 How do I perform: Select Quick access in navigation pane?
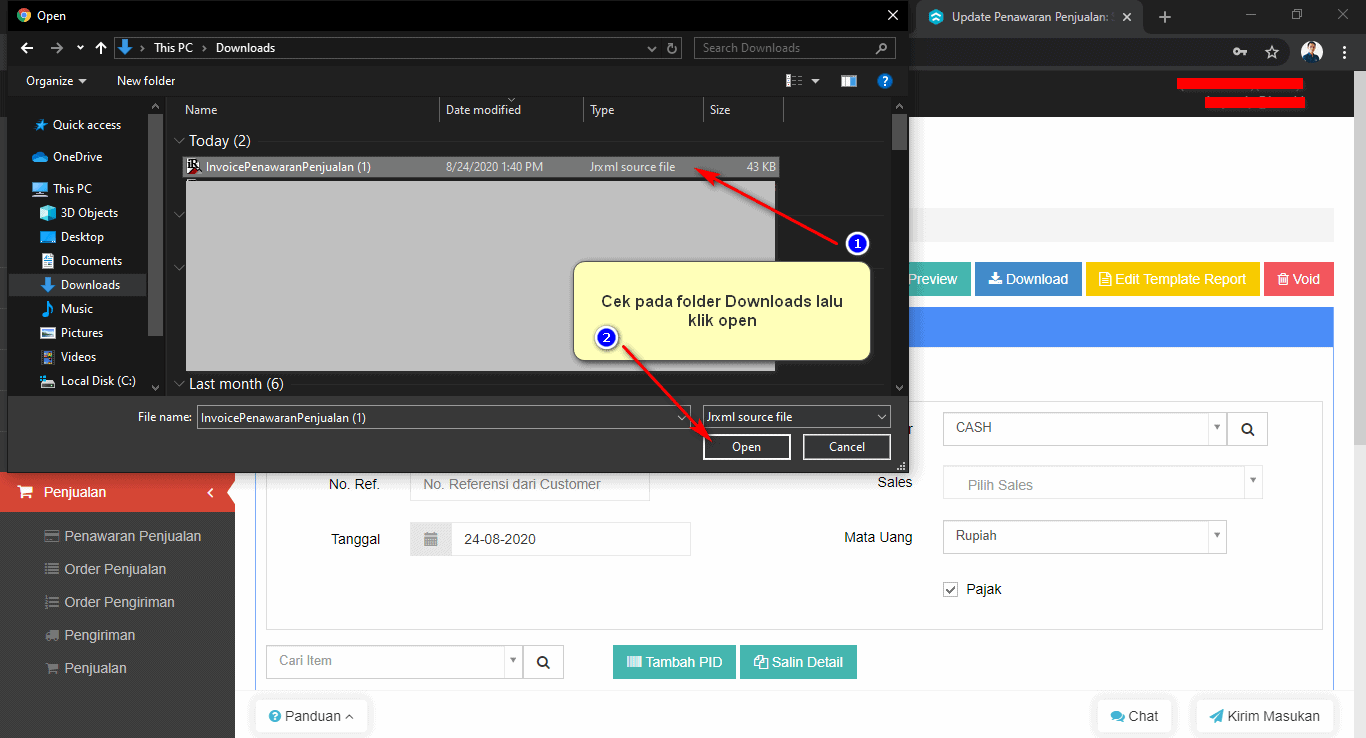click(78, 125)
